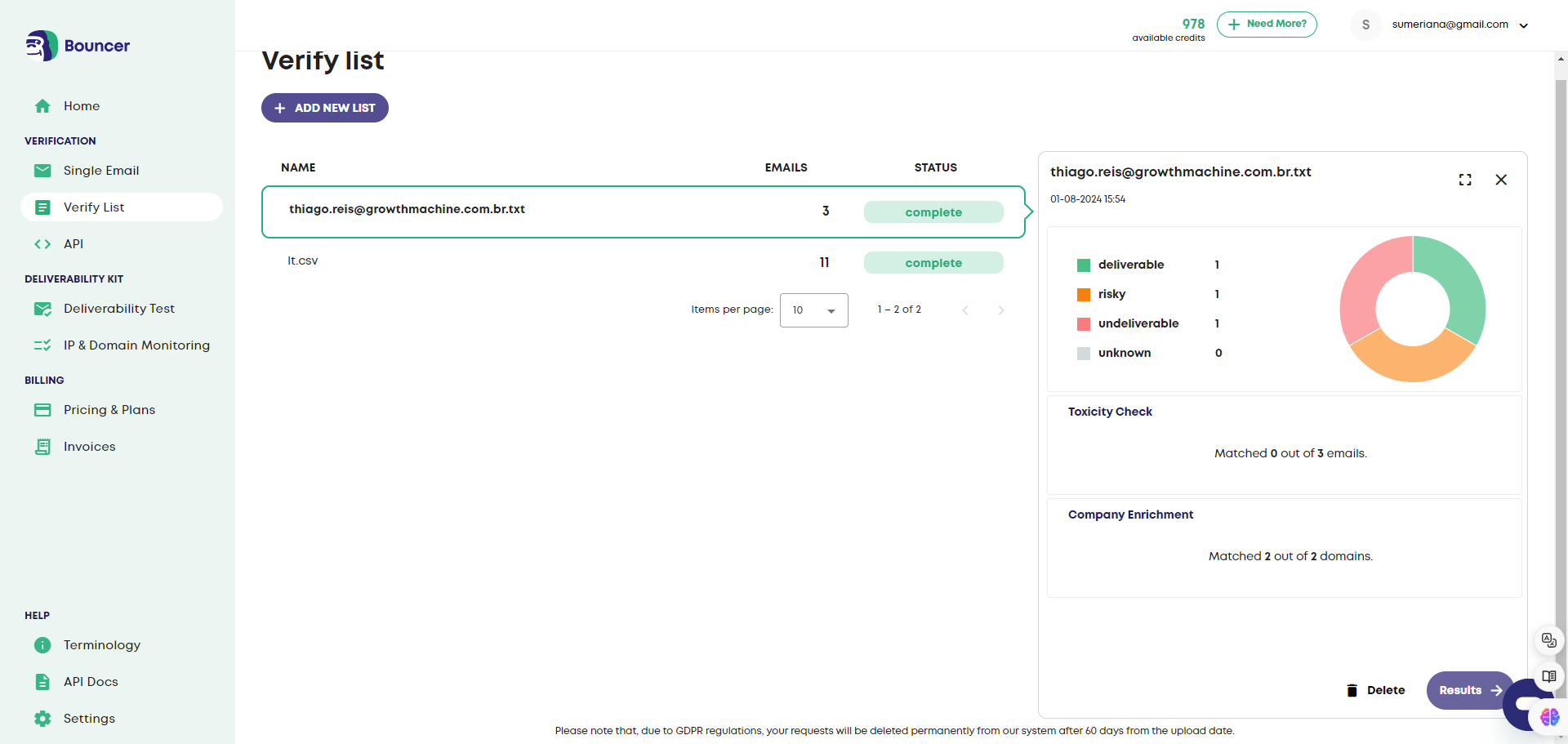Click the Terminology info icon
This screenshot has width=1568, height=744.
pyautogui.click(x=42, y=645)
